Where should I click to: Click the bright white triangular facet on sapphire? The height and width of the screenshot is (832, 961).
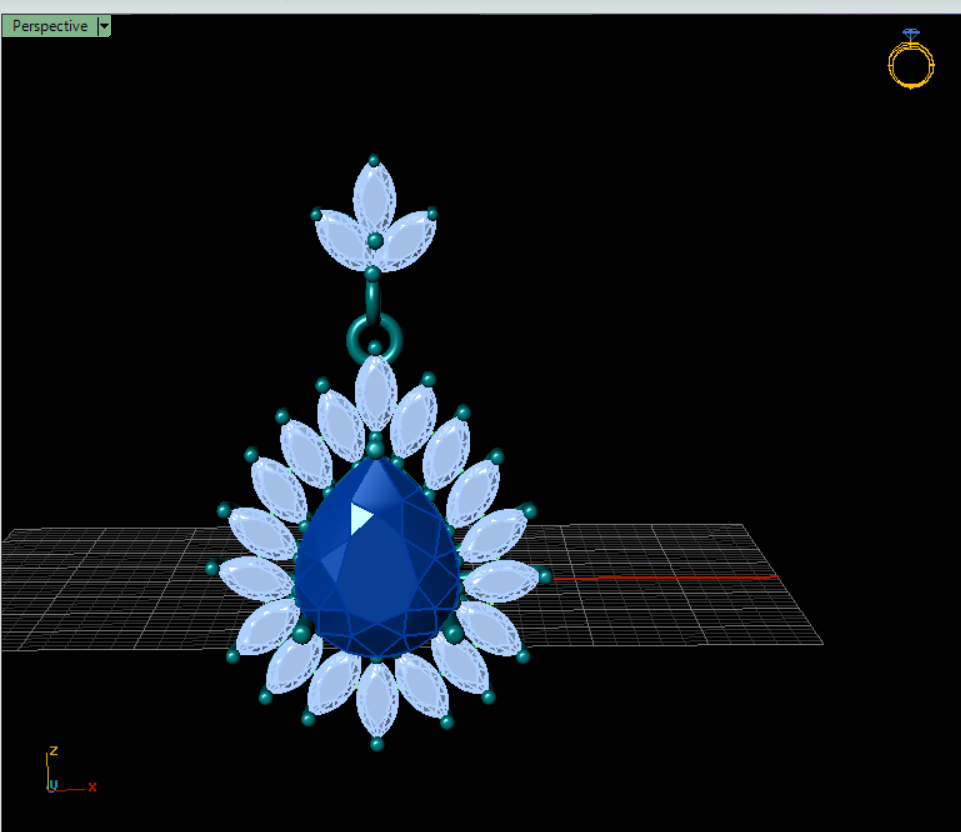pos(359,517)
